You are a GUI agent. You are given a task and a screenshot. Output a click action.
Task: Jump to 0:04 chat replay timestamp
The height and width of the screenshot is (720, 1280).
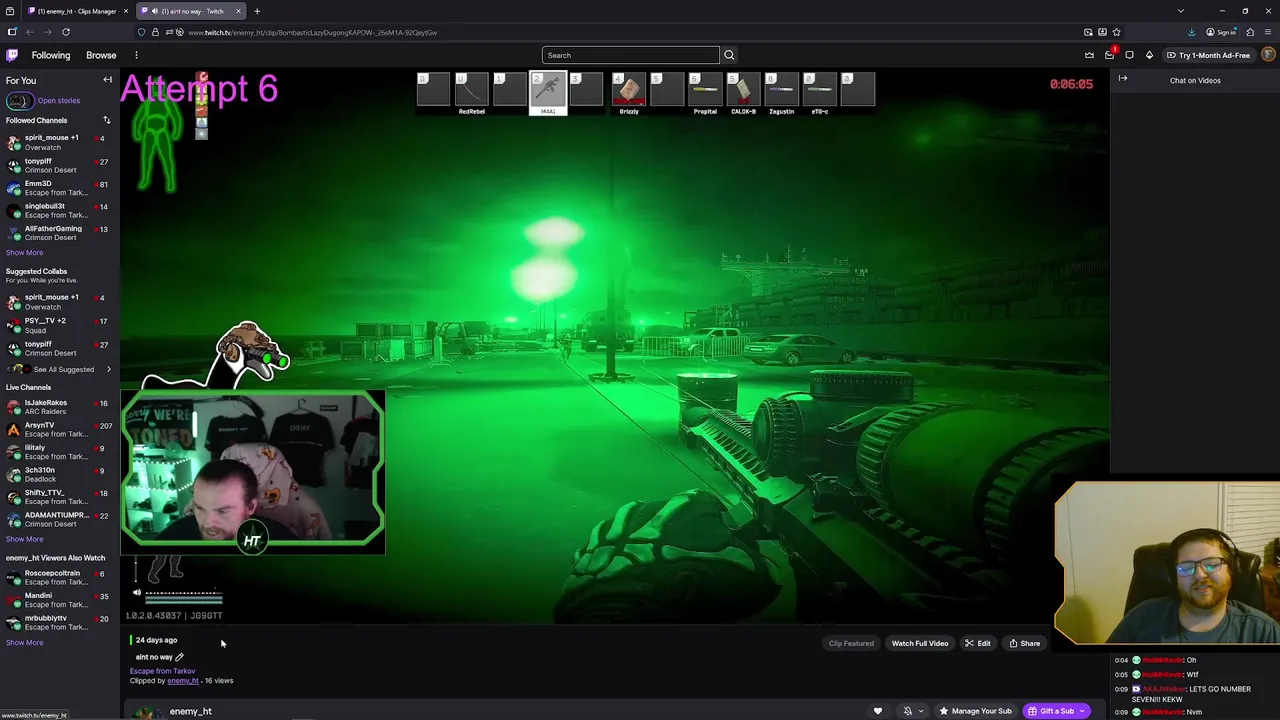tap(1121, 660)
